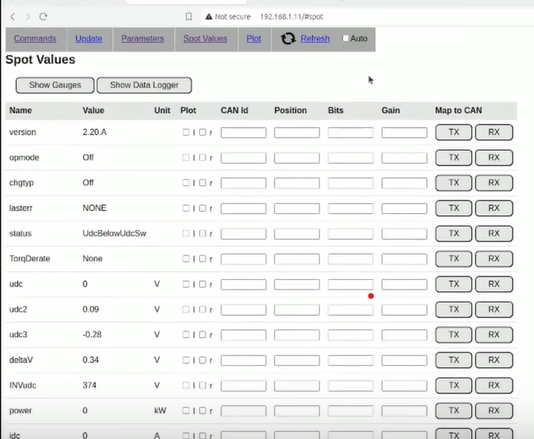
Task: Tick the left plot checkbox for opmode
Action: coord(186,157)
